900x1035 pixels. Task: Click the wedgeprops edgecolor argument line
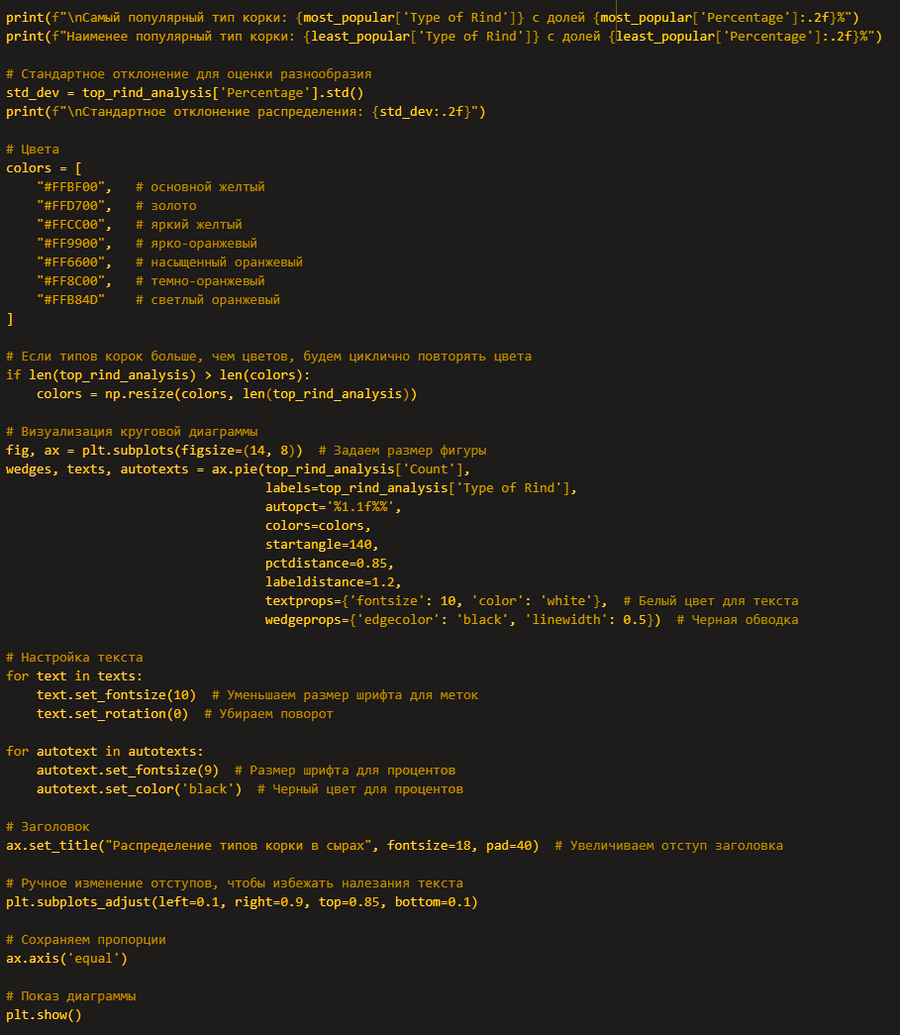tap(462, 620)
